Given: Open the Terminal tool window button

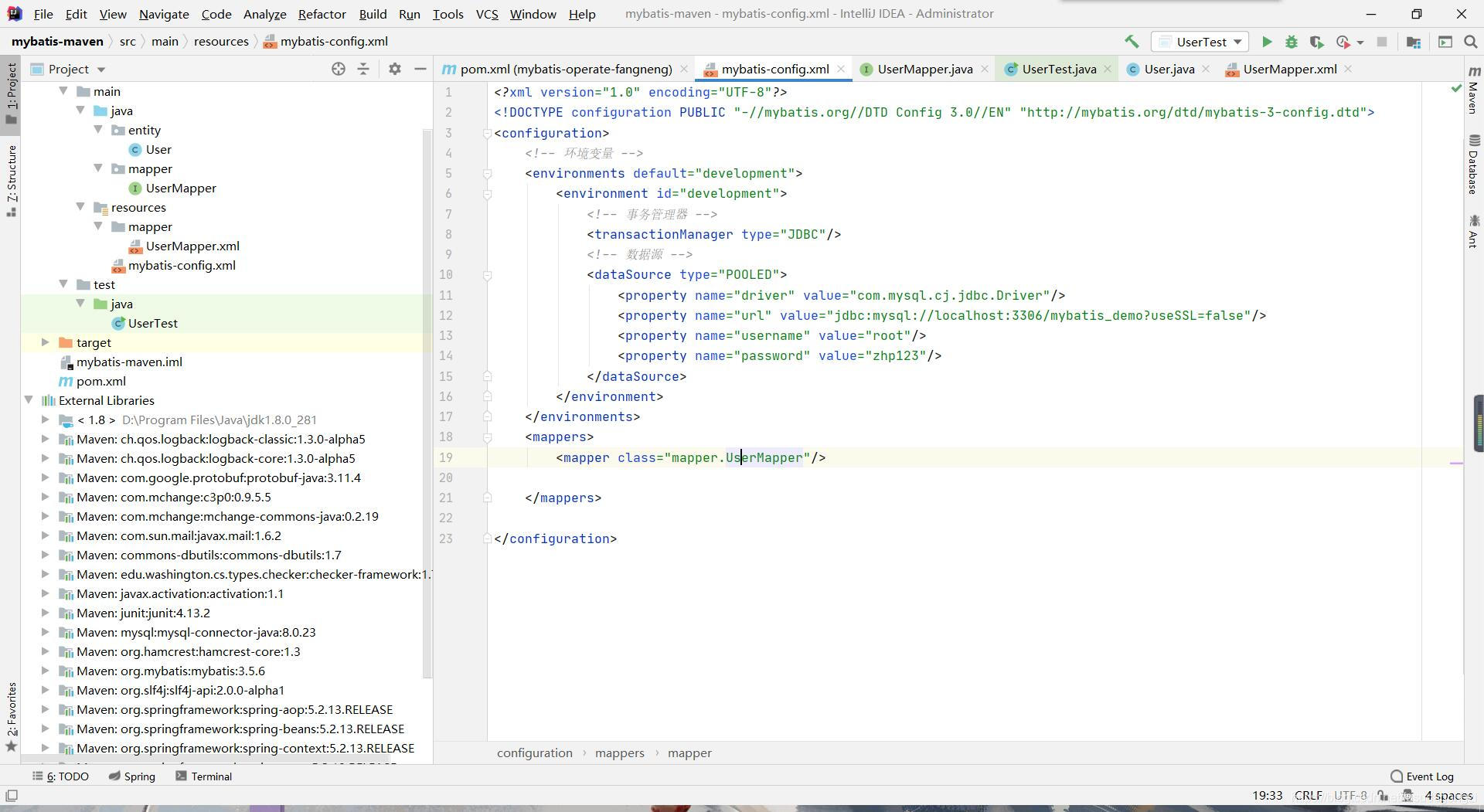Looking at the screenshot, I should (204, 776).
